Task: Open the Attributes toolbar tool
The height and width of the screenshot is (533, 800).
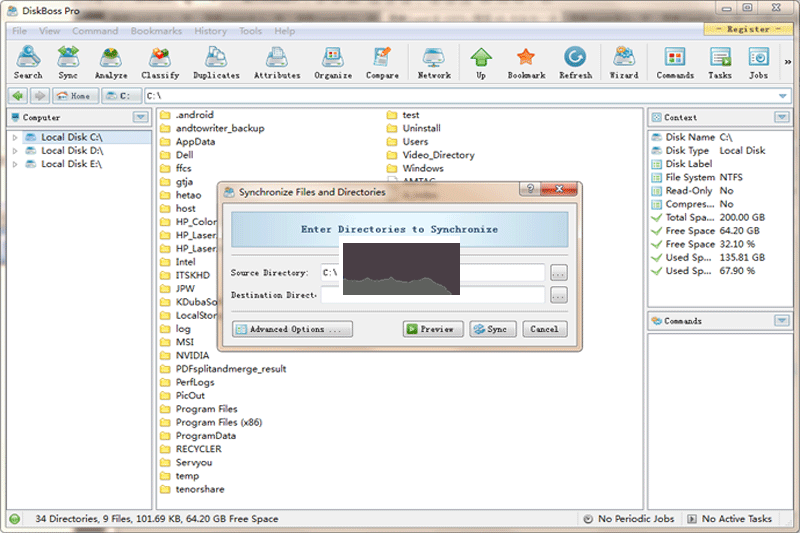Action: [277, 63]
